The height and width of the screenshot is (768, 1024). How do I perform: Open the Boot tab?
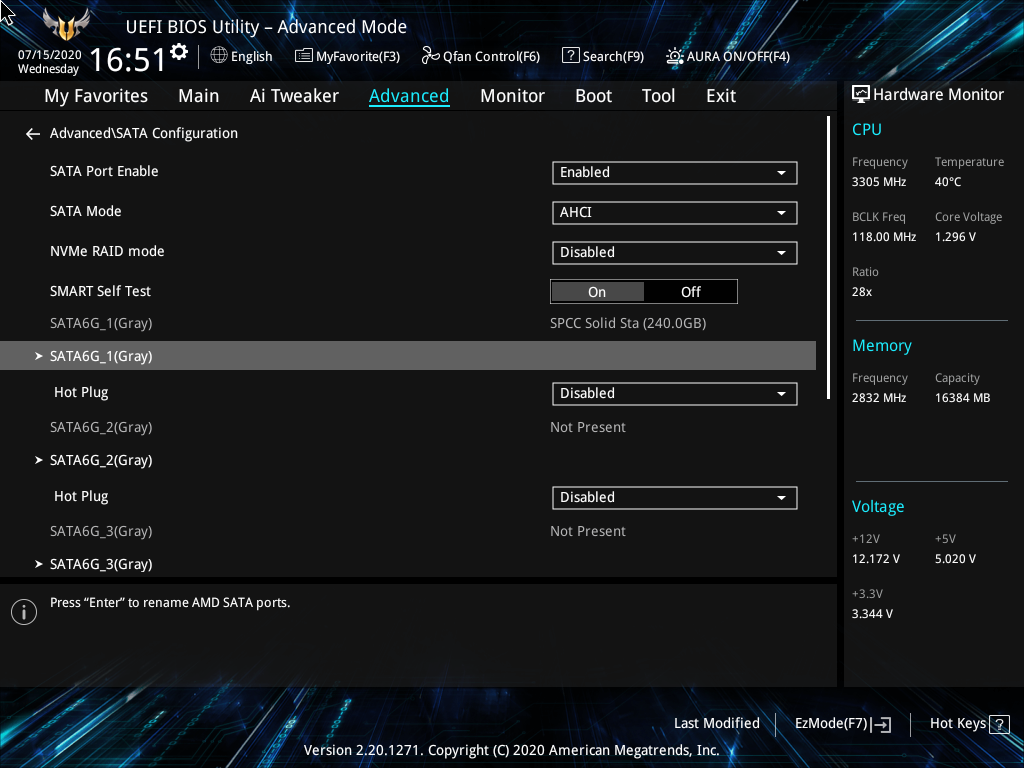(593, 96)
